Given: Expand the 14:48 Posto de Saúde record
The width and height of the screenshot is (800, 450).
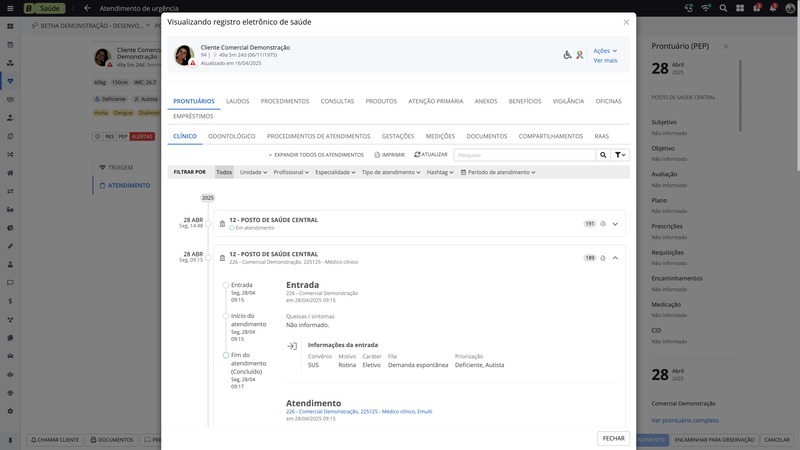Looking at the screenshot, I should coord(616,224).
